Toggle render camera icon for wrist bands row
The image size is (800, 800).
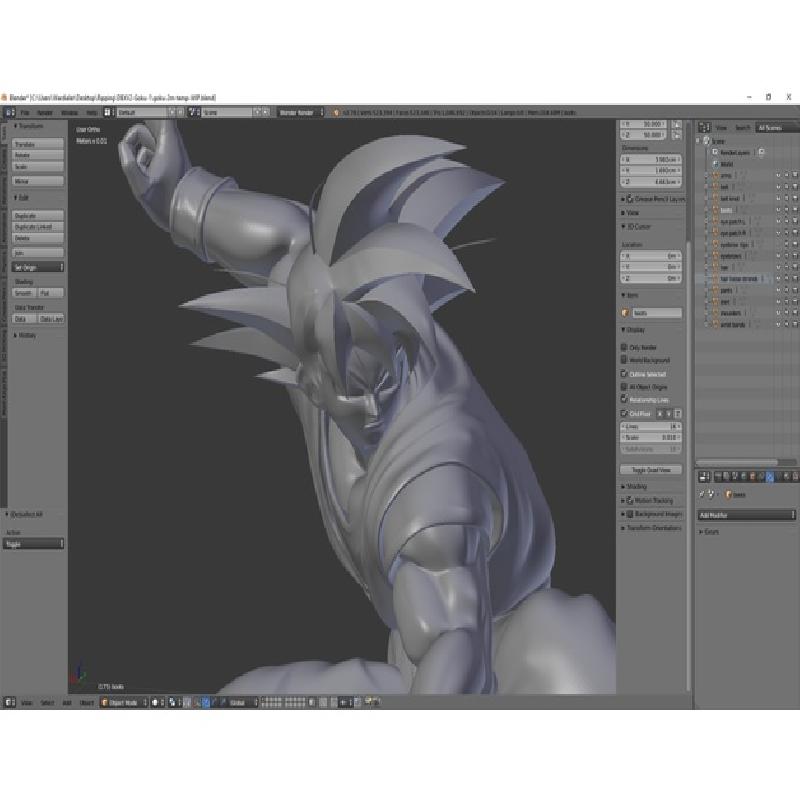795,324
